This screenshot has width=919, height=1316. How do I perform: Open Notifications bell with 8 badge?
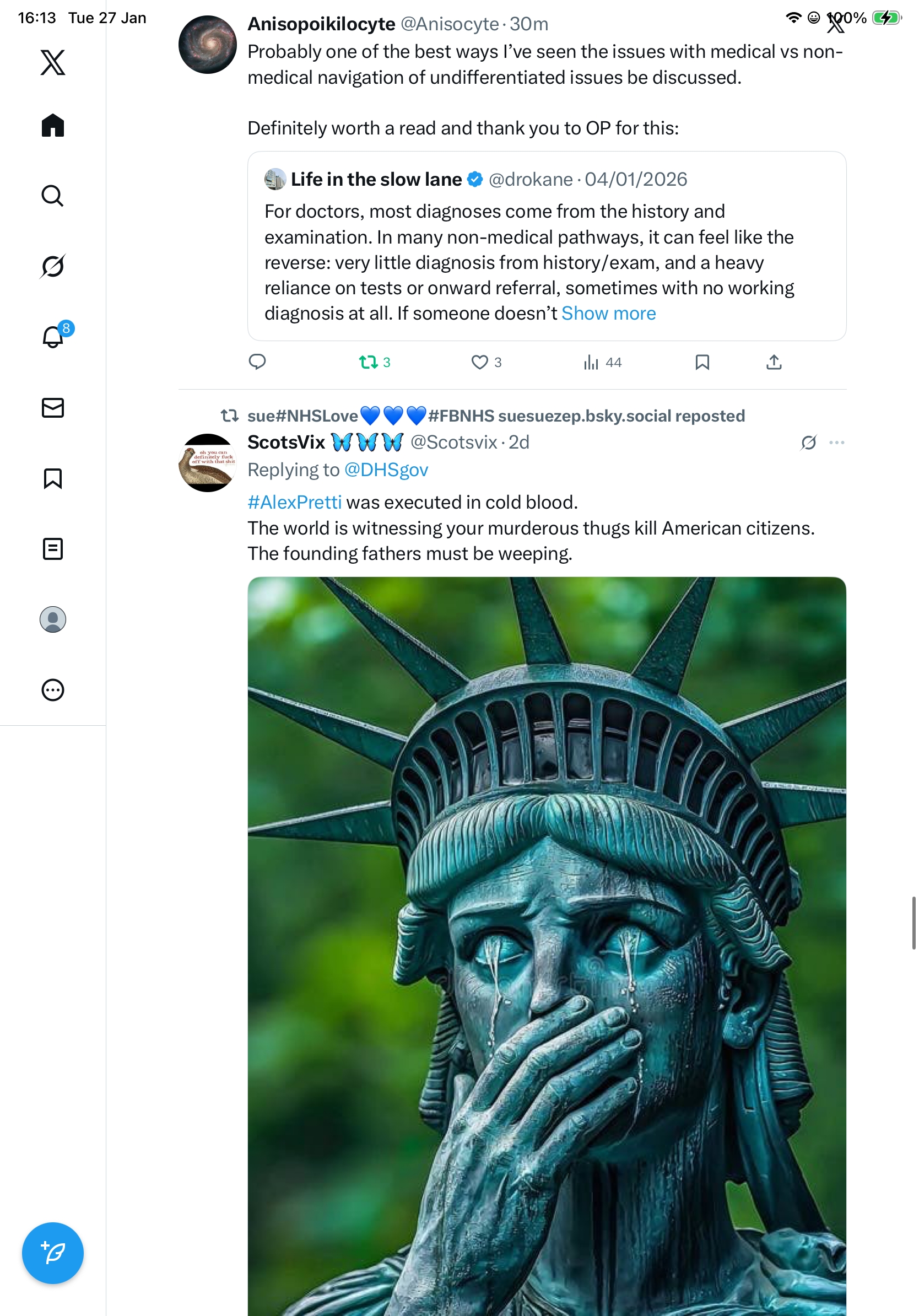(x=53, y=337)
